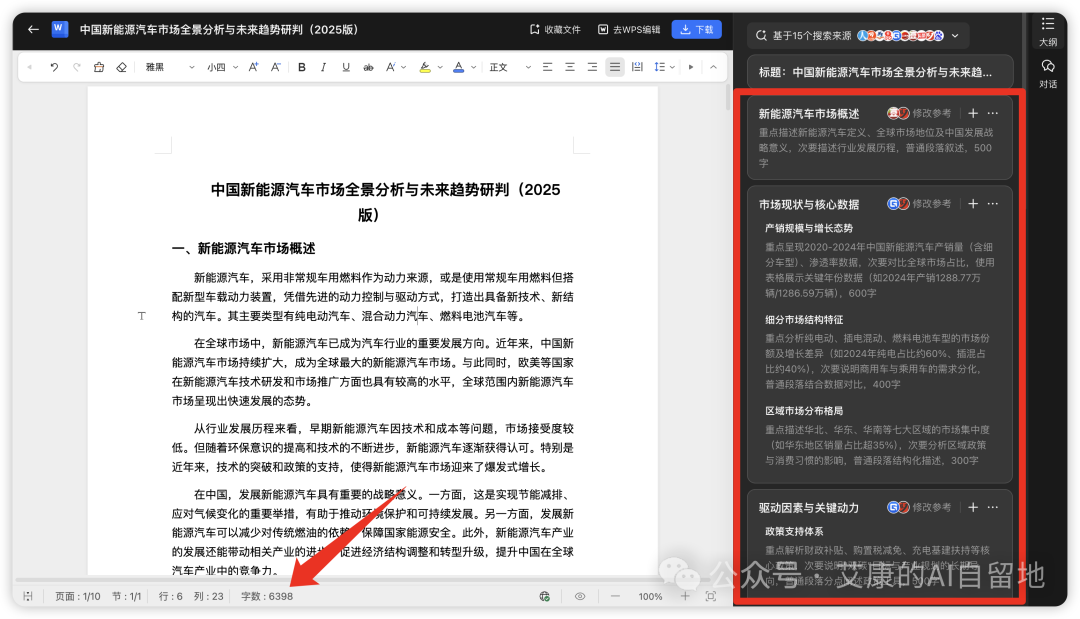Click the 下载 download button
The image size is (1080, 619).
coord(696,30)
